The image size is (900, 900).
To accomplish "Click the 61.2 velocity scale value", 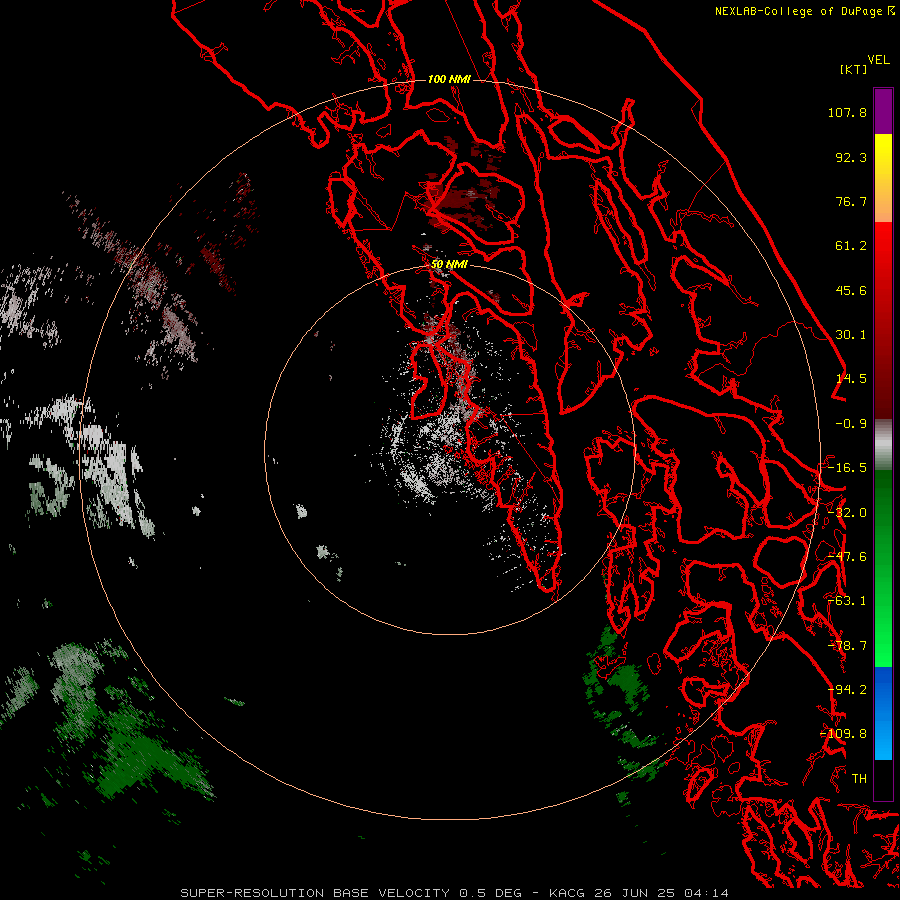I will tap(851, 246).
